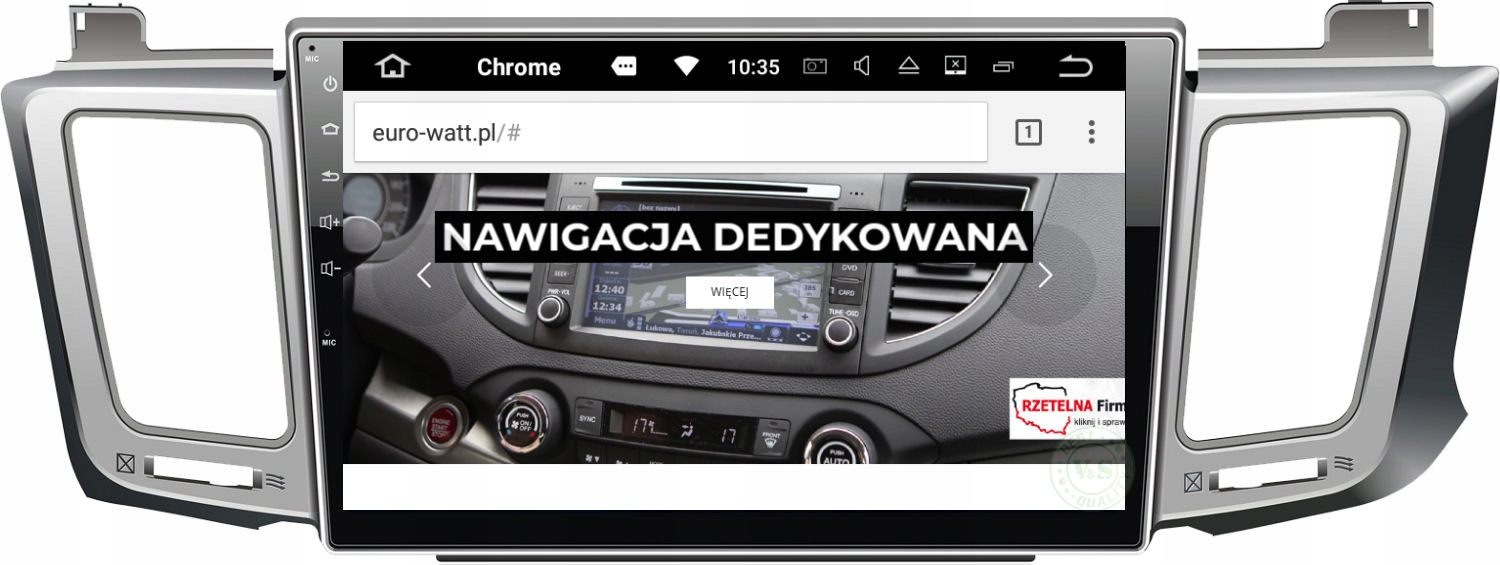1500x565 pixels.
Task: Open recent apps windows icon
Action: click(x=1003, y=67)
